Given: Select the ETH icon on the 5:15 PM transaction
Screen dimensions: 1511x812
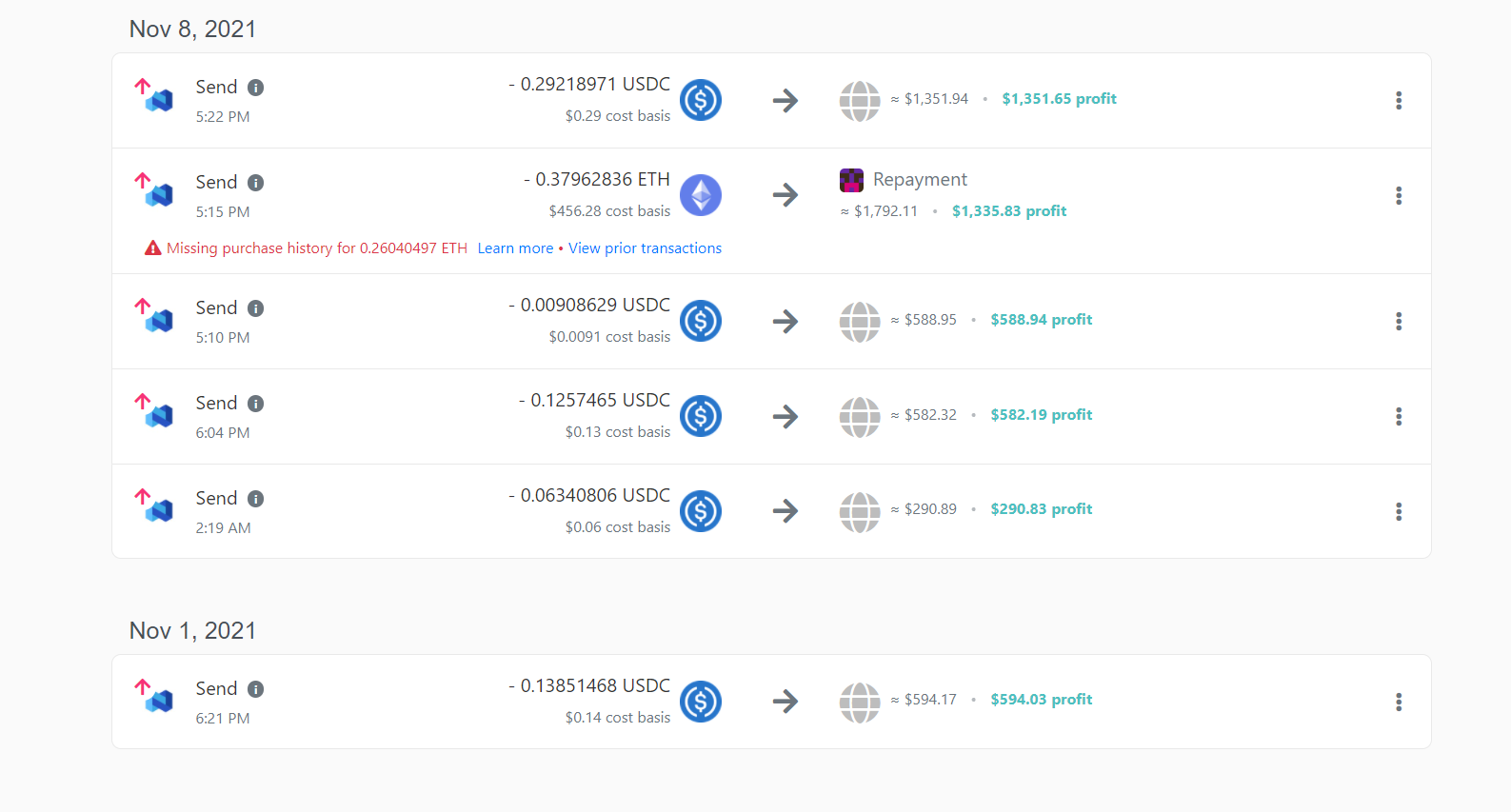Looking at the screenshot, I should click(701, 194).
